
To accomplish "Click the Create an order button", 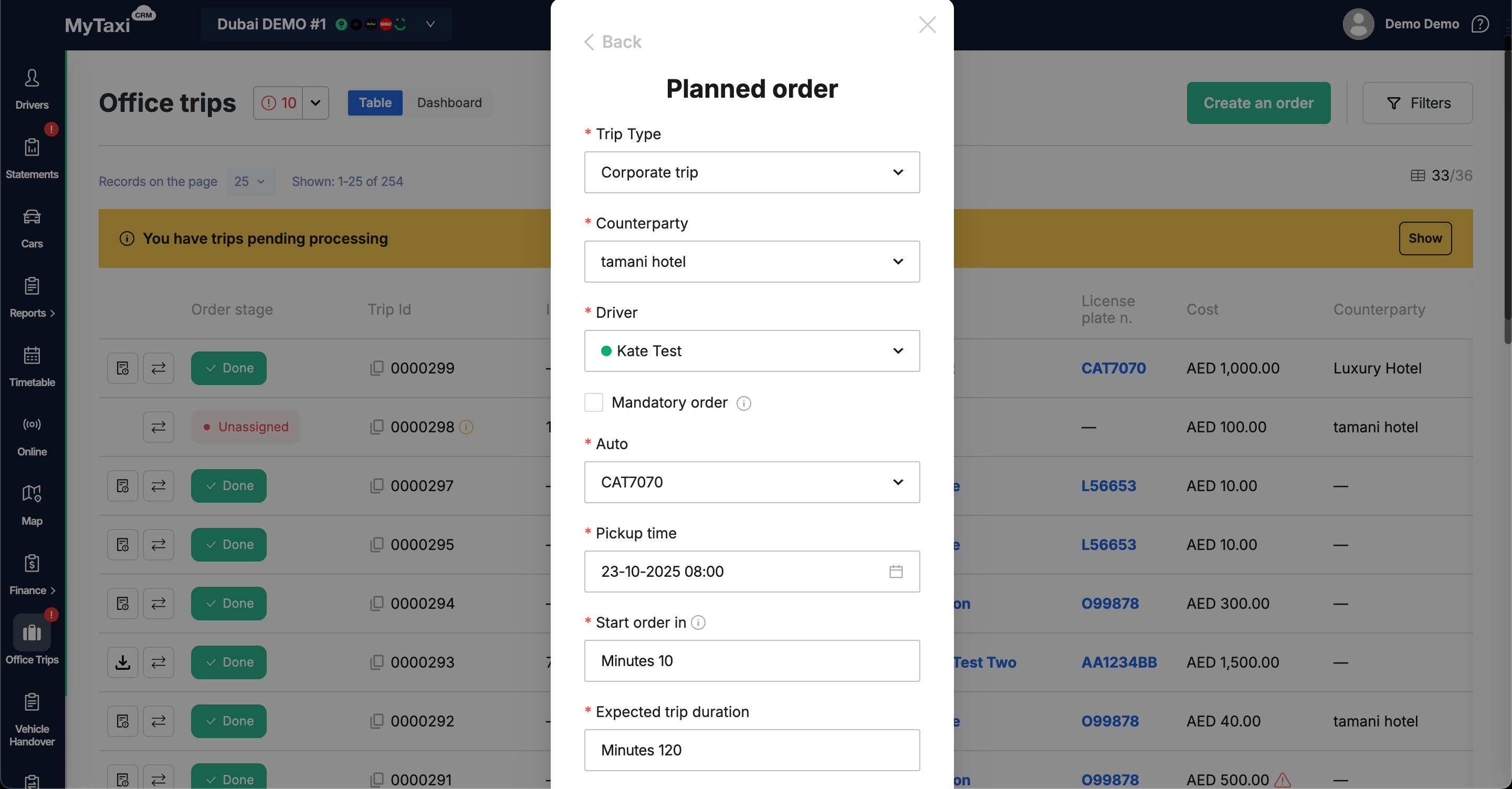I will 1258,103.
